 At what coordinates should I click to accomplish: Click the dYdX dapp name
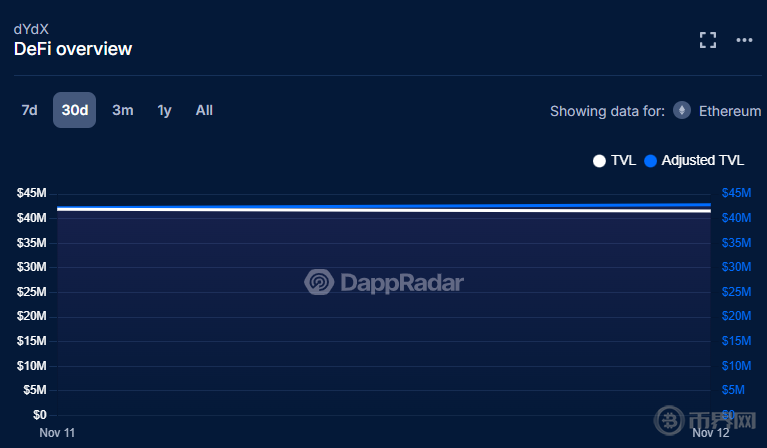pos(31,29)
